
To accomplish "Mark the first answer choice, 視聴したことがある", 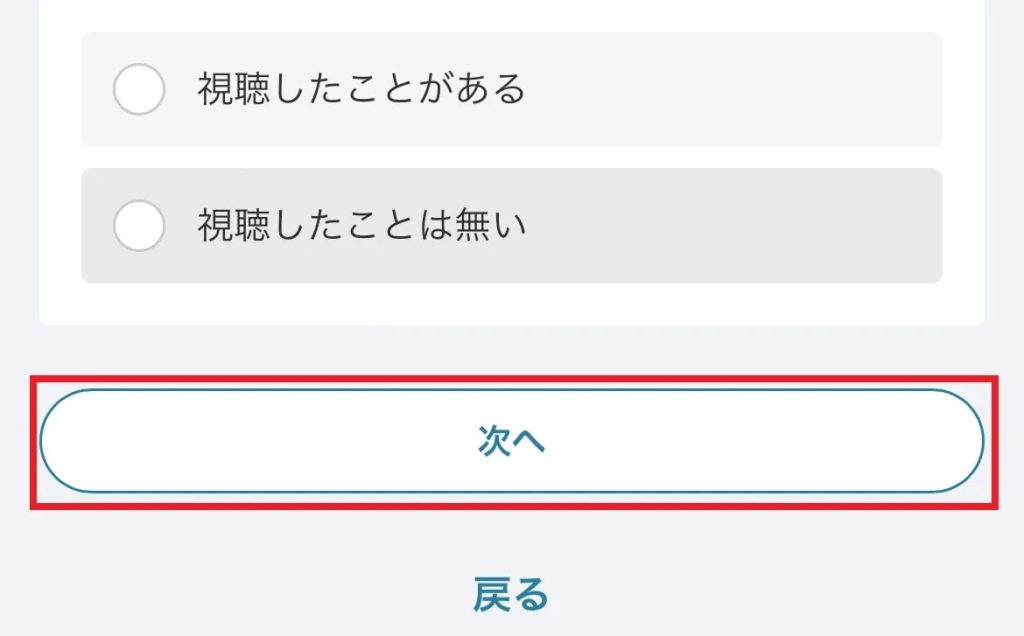I will click(x=138, y=90).
